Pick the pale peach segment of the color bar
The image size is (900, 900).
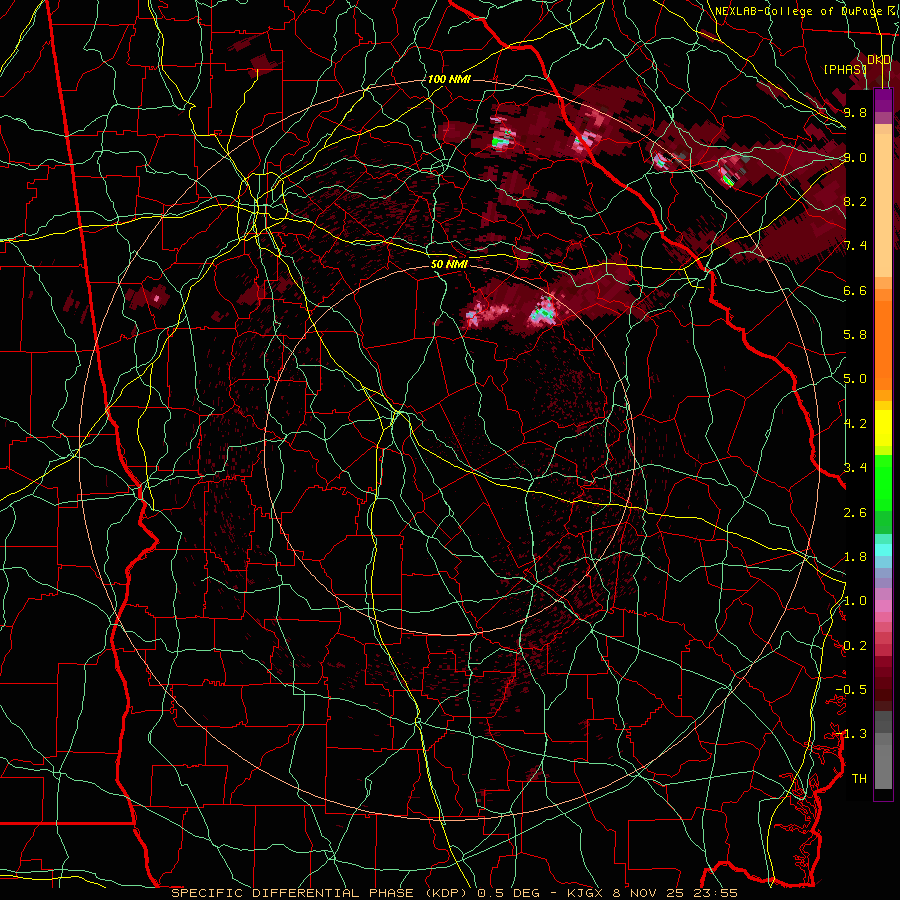(883, 206)
